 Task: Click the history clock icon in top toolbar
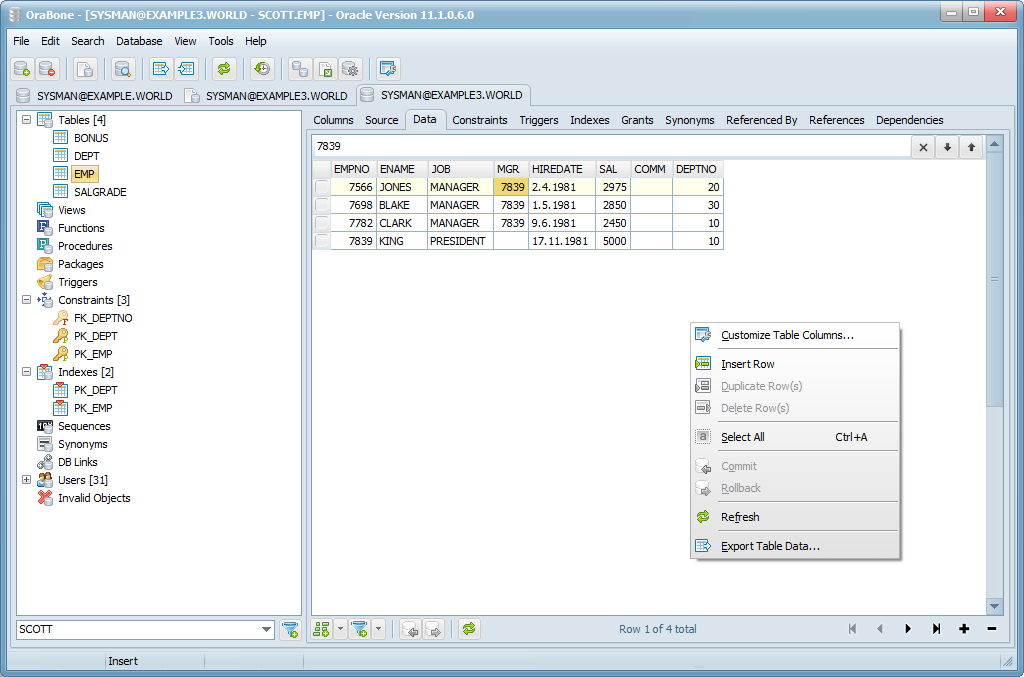tap(261, 69)
